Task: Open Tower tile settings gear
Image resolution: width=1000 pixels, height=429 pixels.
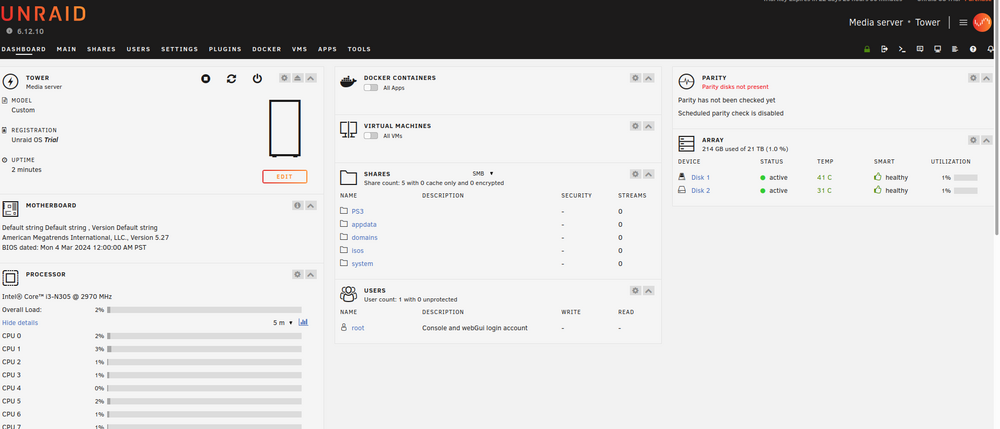Action: click(284, 78)
